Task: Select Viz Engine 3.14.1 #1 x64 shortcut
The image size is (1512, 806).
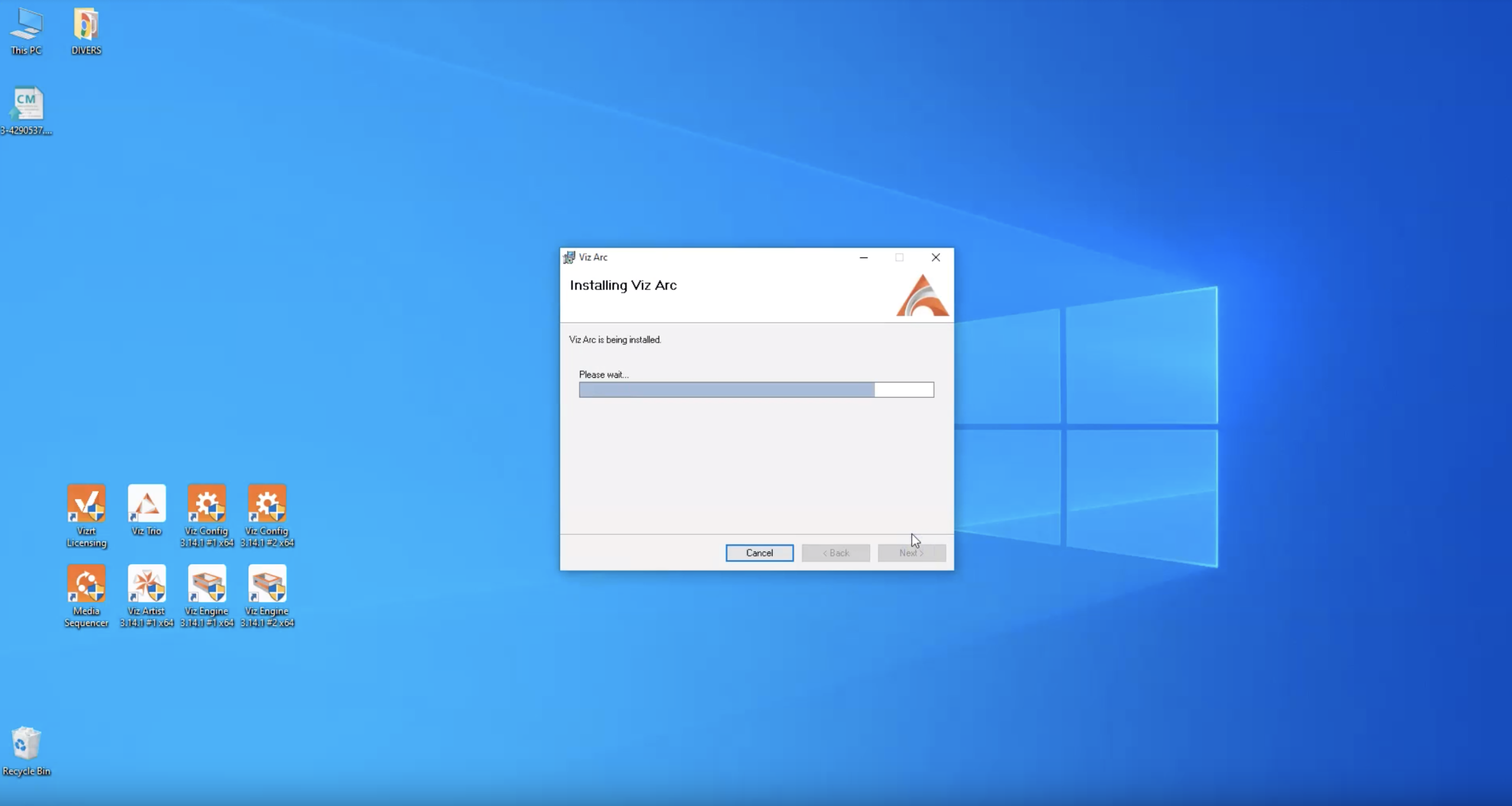Action: pos(207,584)
